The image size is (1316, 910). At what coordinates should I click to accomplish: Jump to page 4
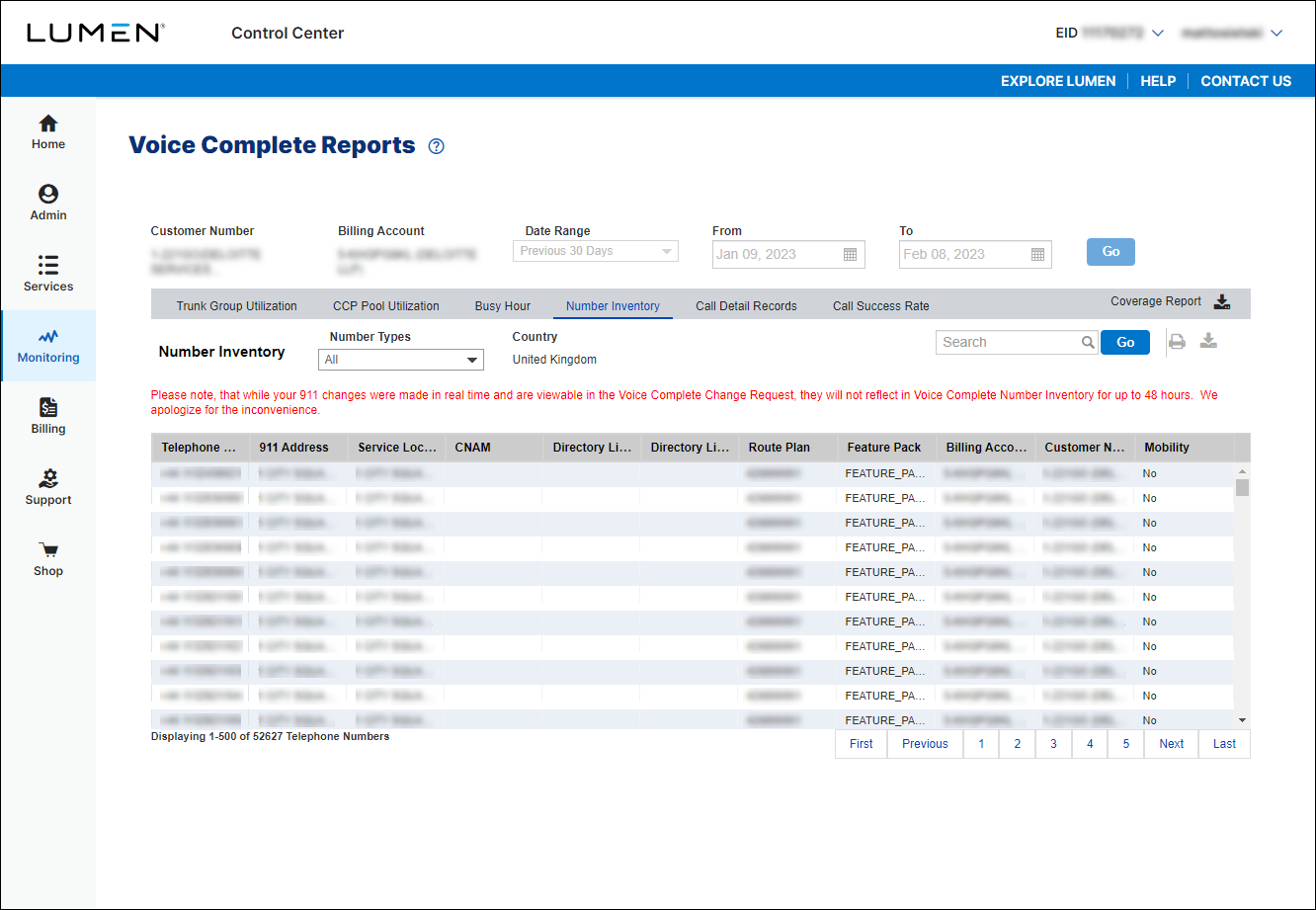(1090, 744)
